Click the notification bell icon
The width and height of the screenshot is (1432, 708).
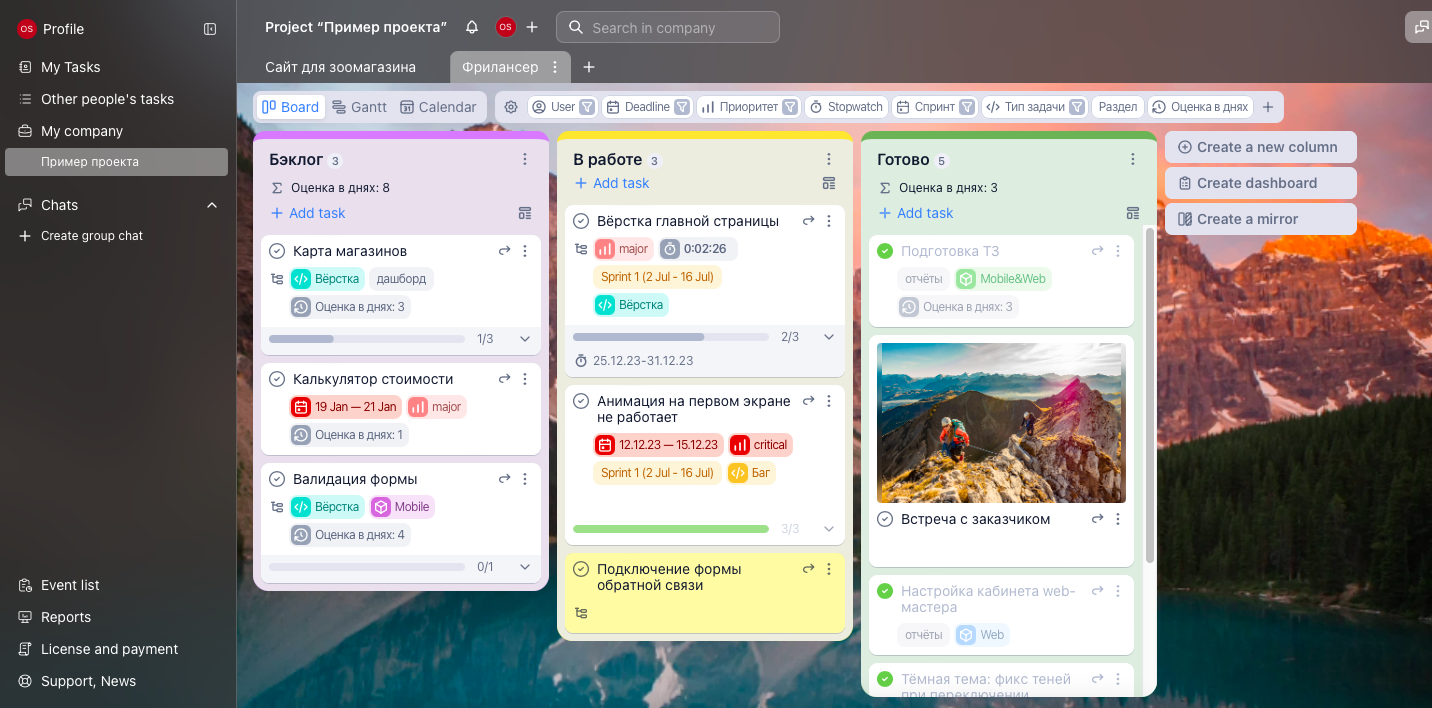[472, 27]
